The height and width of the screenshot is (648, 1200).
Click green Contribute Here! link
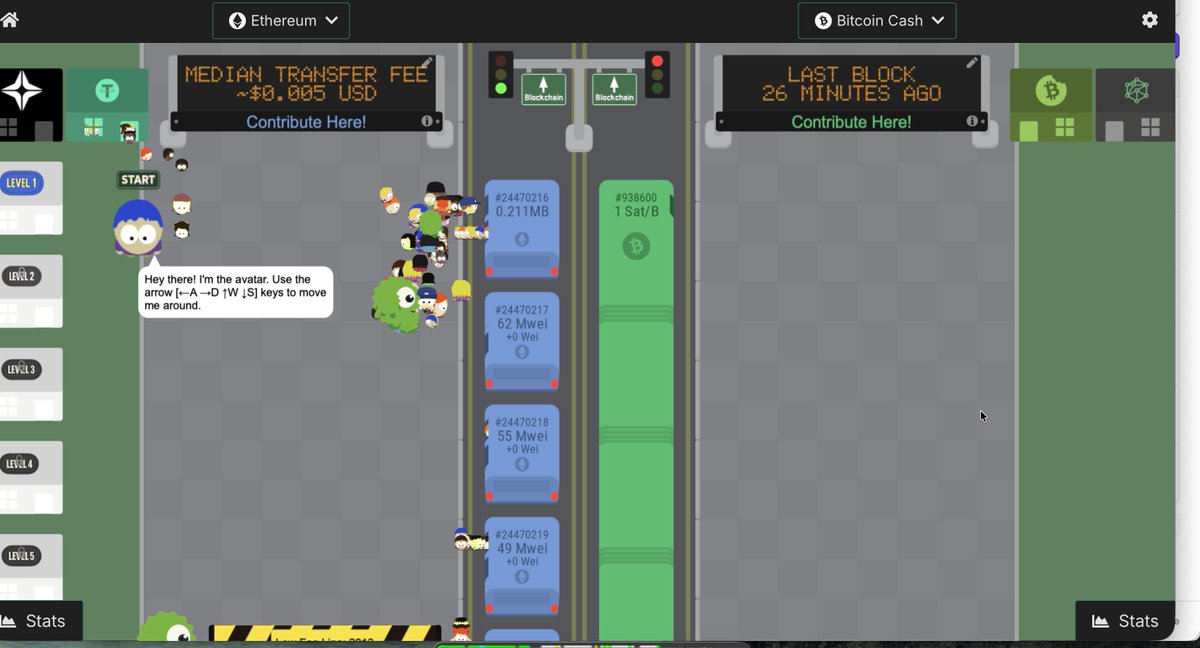pyautogui.click(x=851, y=122)
